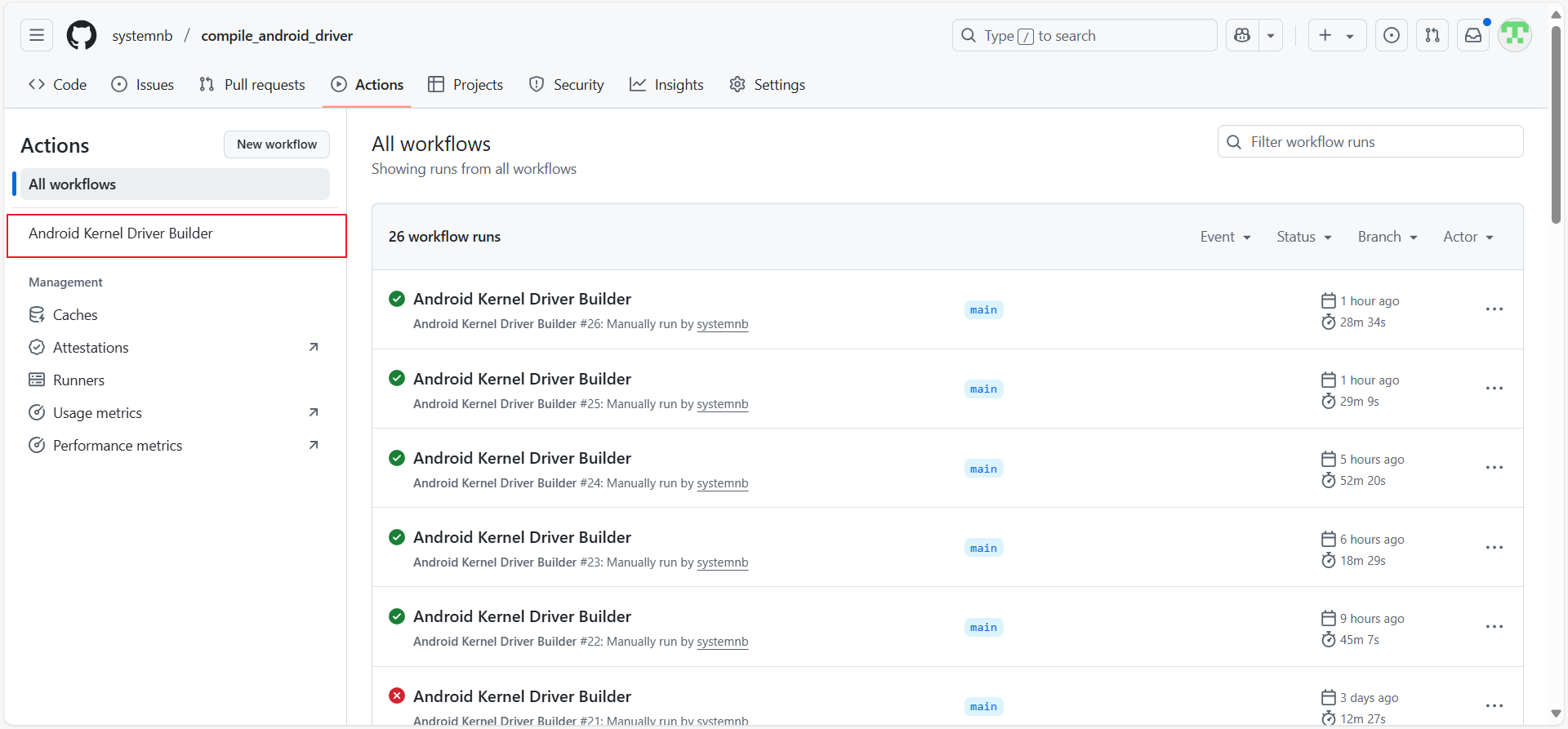Viewport: 1568px width, 729px height.
Task: Expand the Copilot dropdown arrow
Action: click(x=1271, y=35)
